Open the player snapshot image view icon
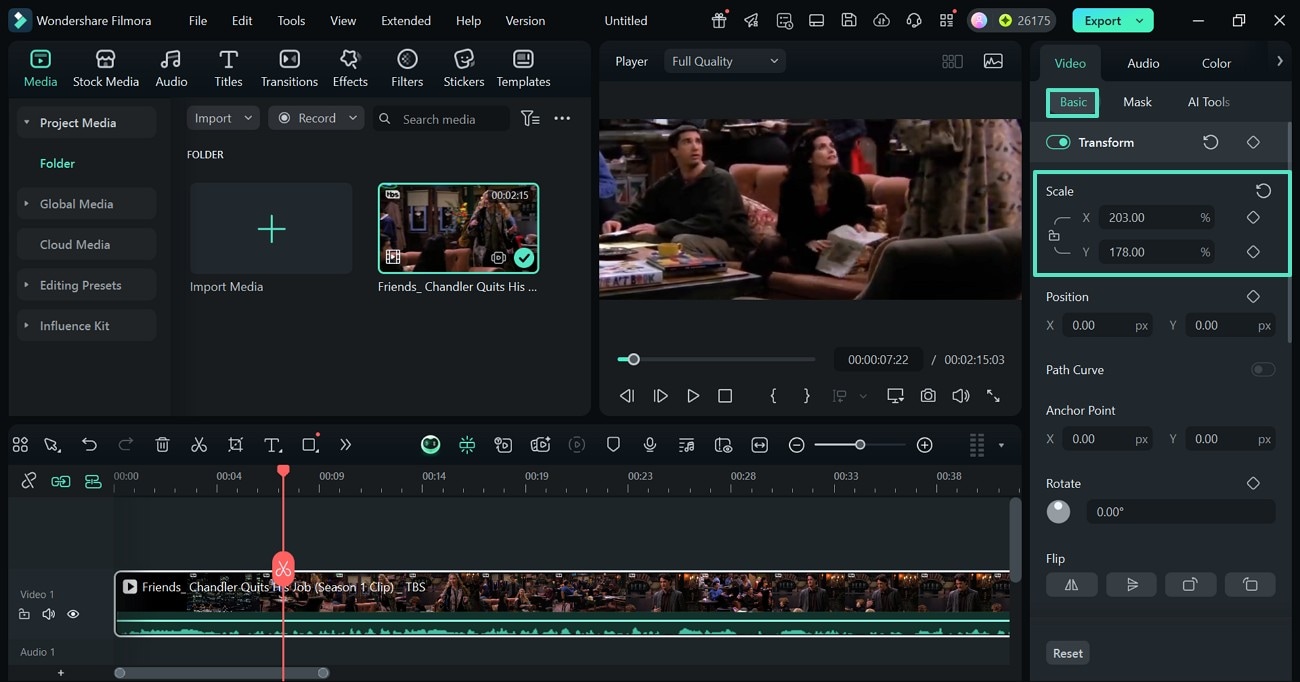The image size is (1300, 682). tap(993, 61)
